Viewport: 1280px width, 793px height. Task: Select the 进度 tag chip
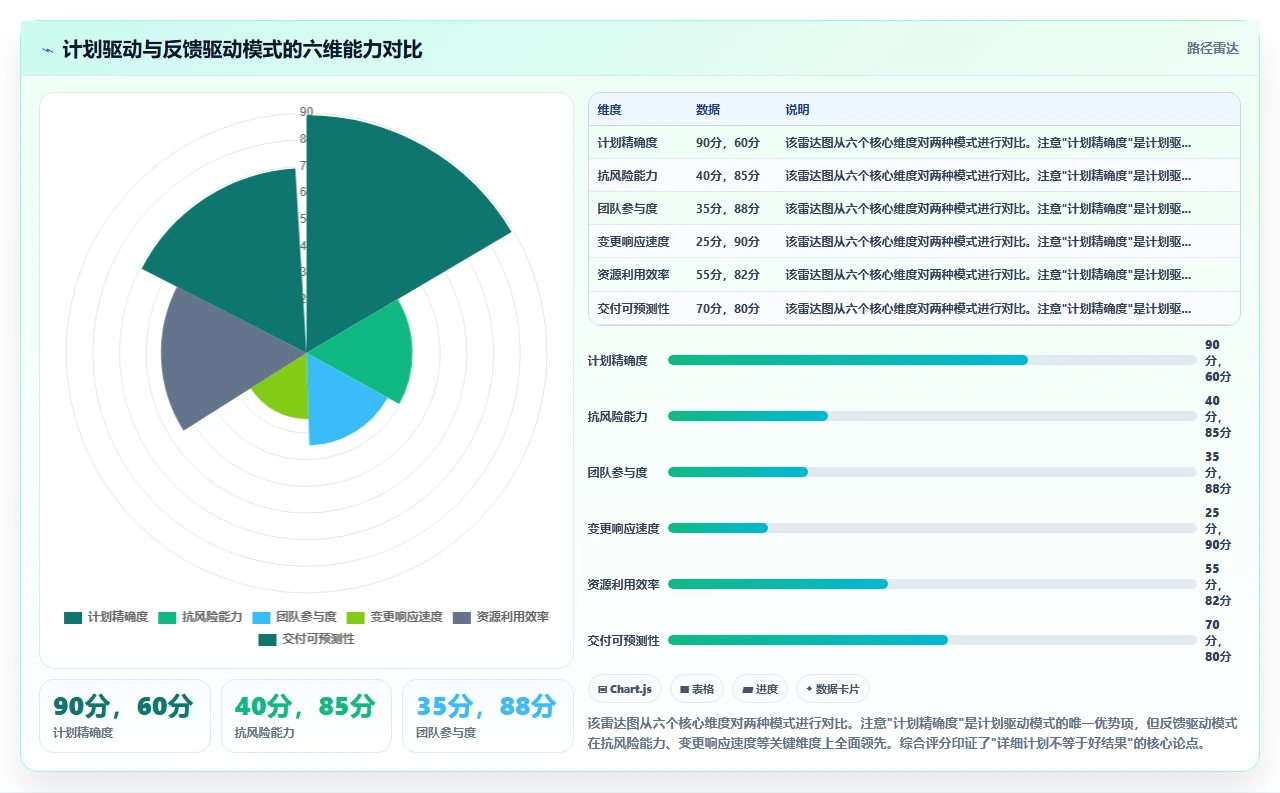[760, 689]
